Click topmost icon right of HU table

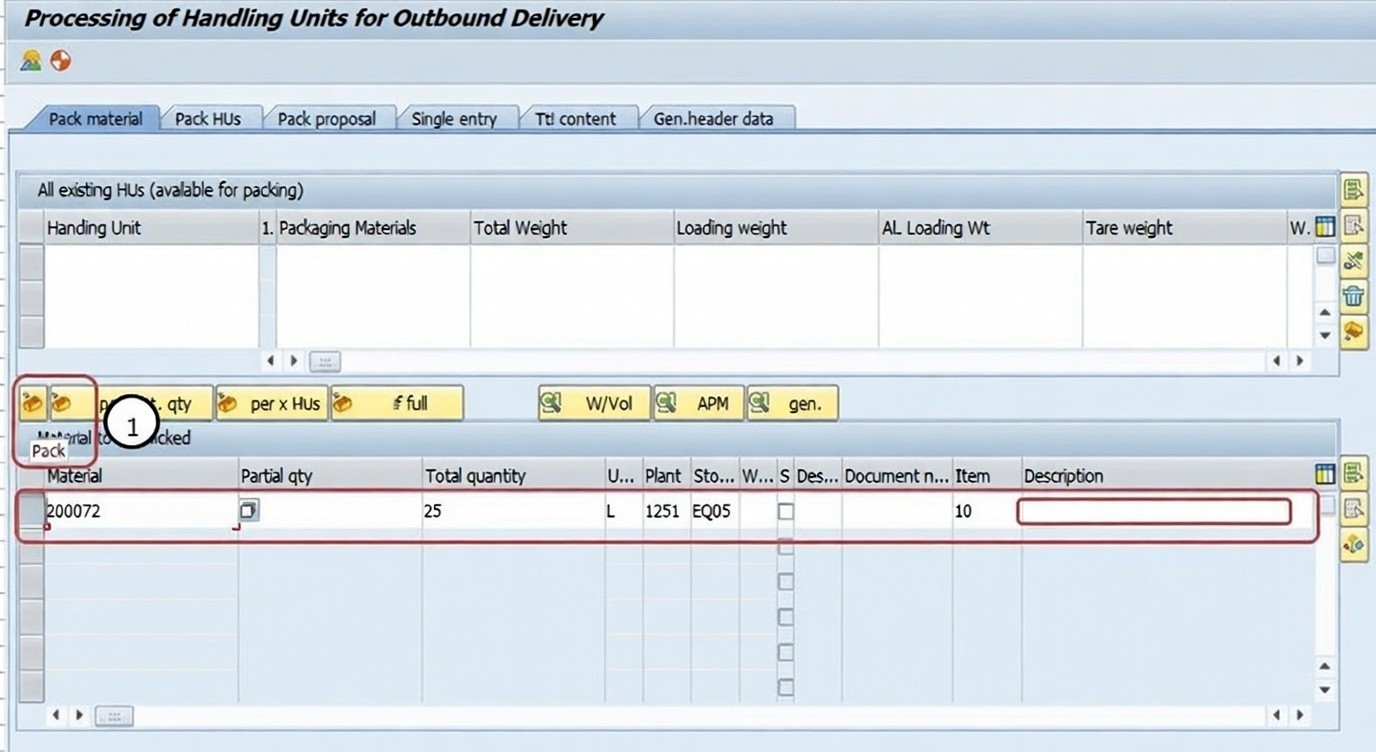(x=1354, y=190)
